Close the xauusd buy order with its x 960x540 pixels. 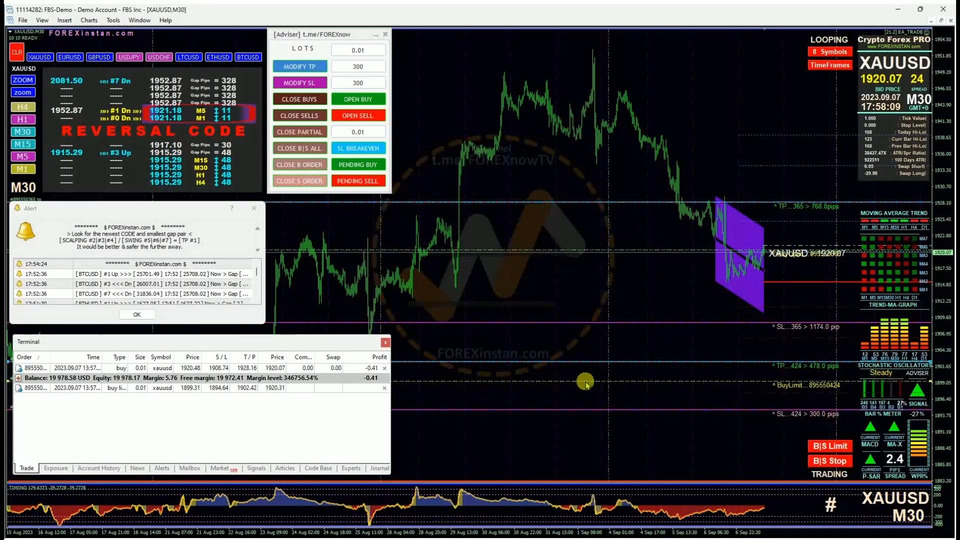coord(384,369)
